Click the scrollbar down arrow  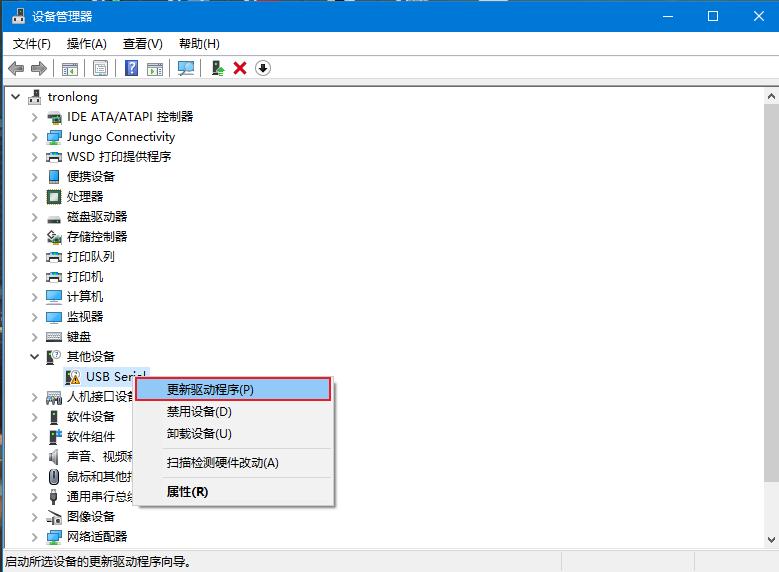click(771, 540)
